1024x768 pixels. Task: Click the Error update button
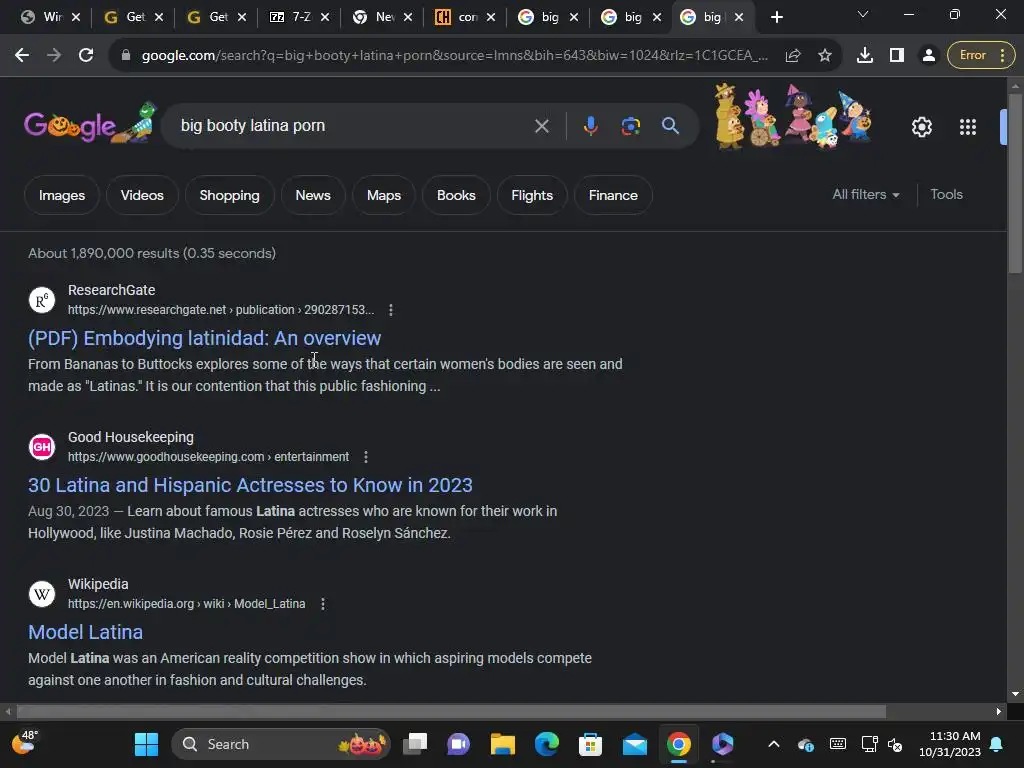981,56
